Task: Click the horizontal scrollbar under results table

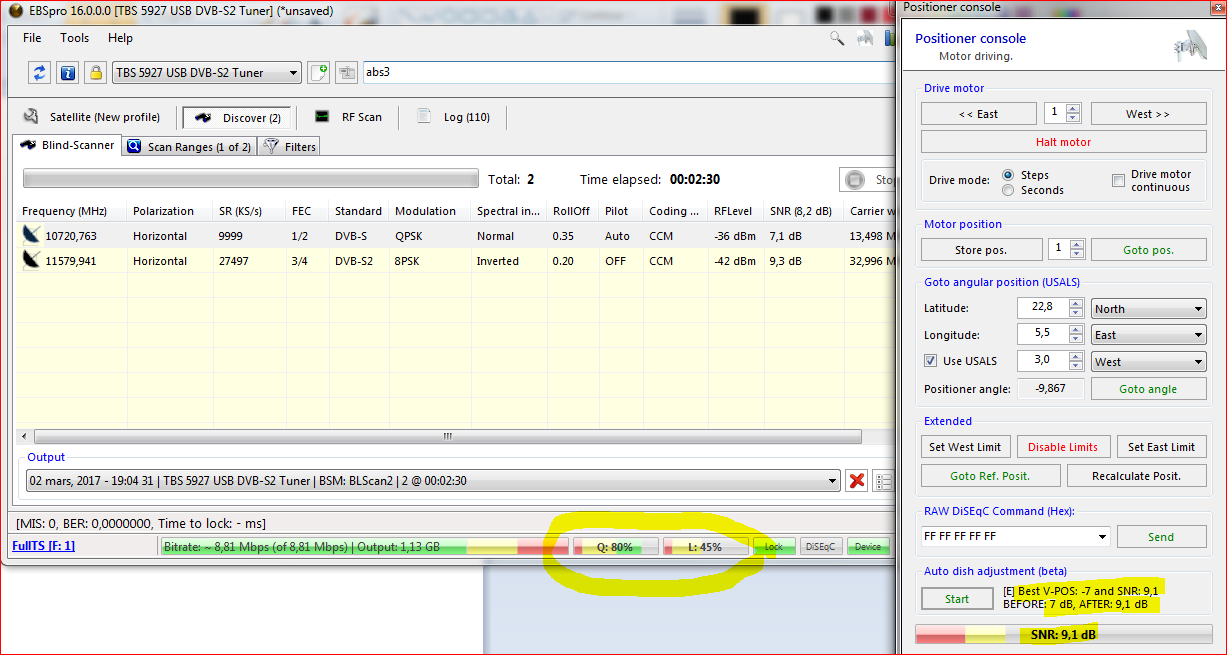Action: pyautogui.click(x=447, y=437)
